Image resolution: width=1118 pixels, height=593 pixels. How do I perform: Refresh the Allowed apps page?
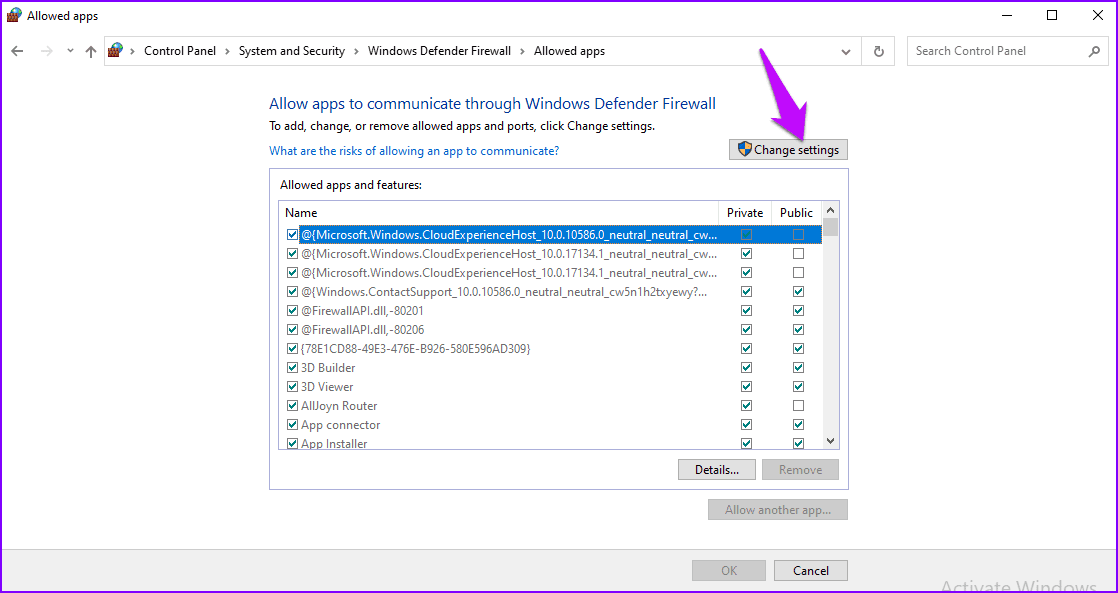pos(878,51)
